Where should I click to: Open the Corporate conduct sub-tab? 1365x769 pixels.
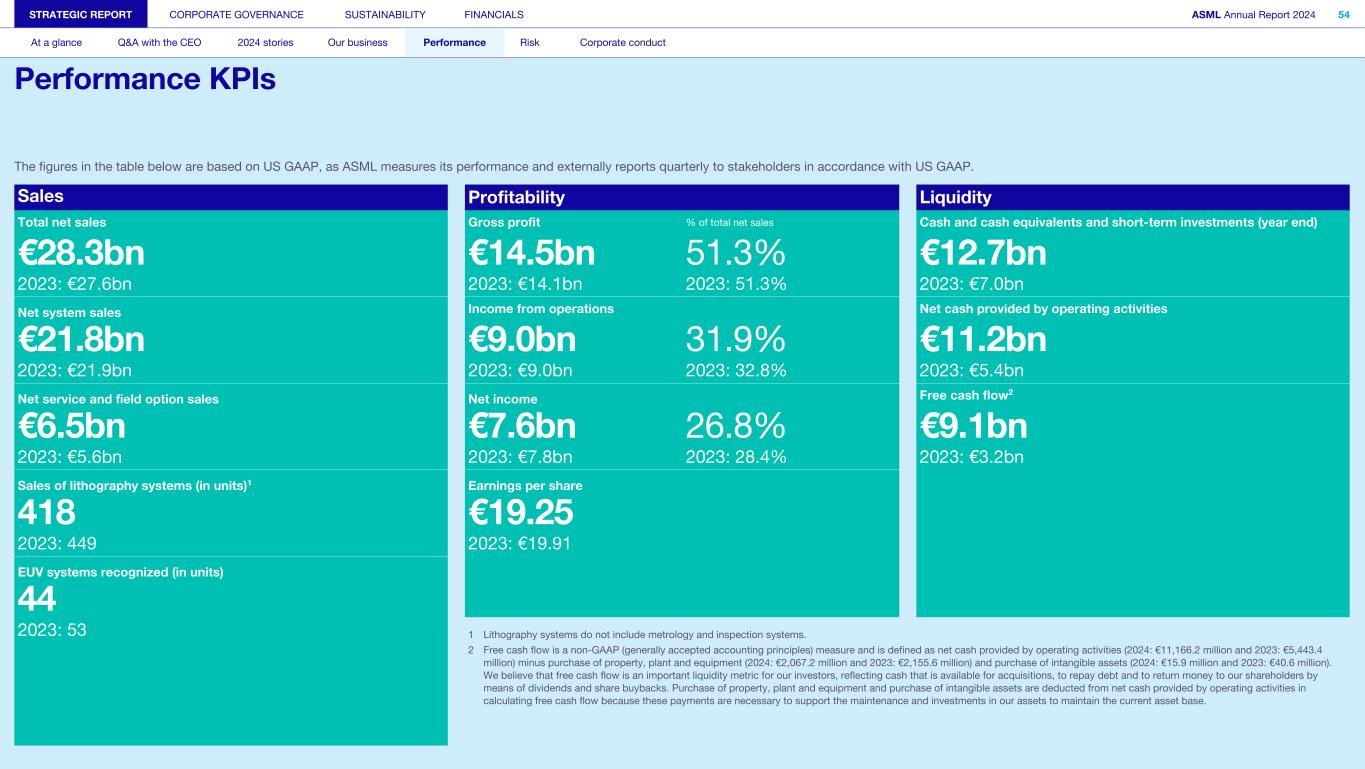pyautogui.click(x=622, y=43)
